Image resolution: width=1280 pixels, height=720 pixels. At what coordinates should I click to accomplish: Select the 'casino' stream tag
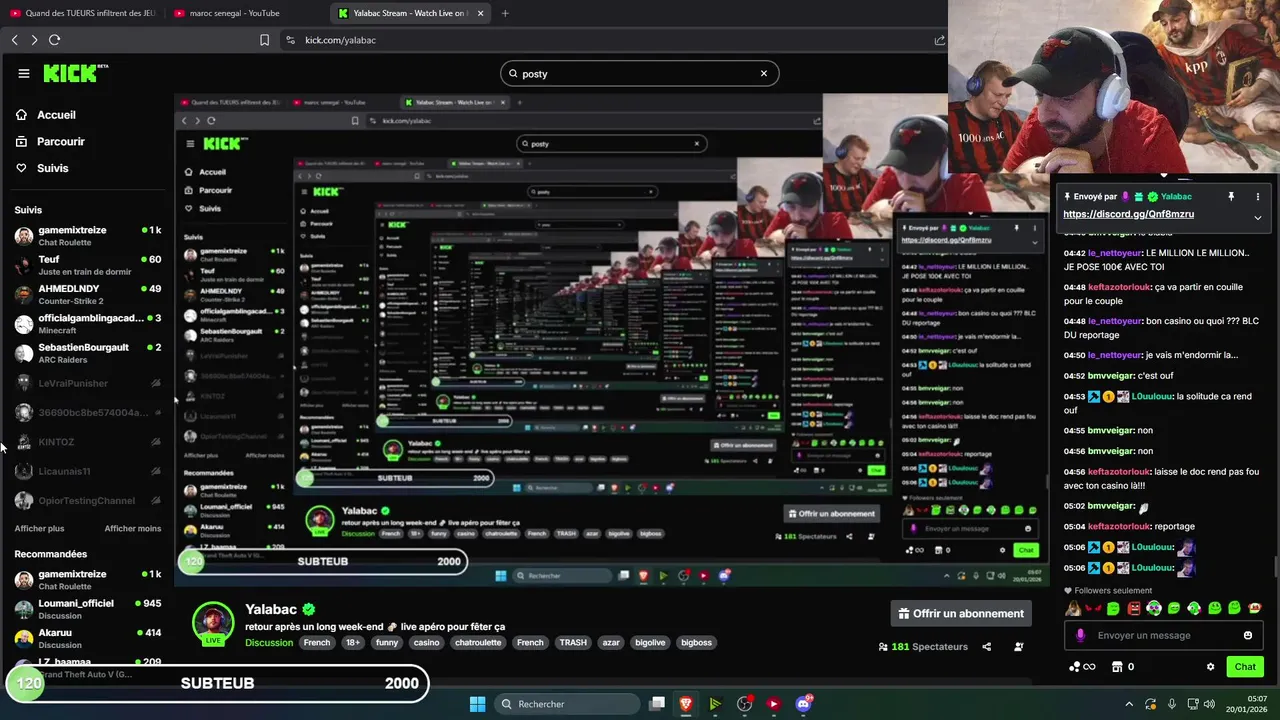click(x=426, y=642)
